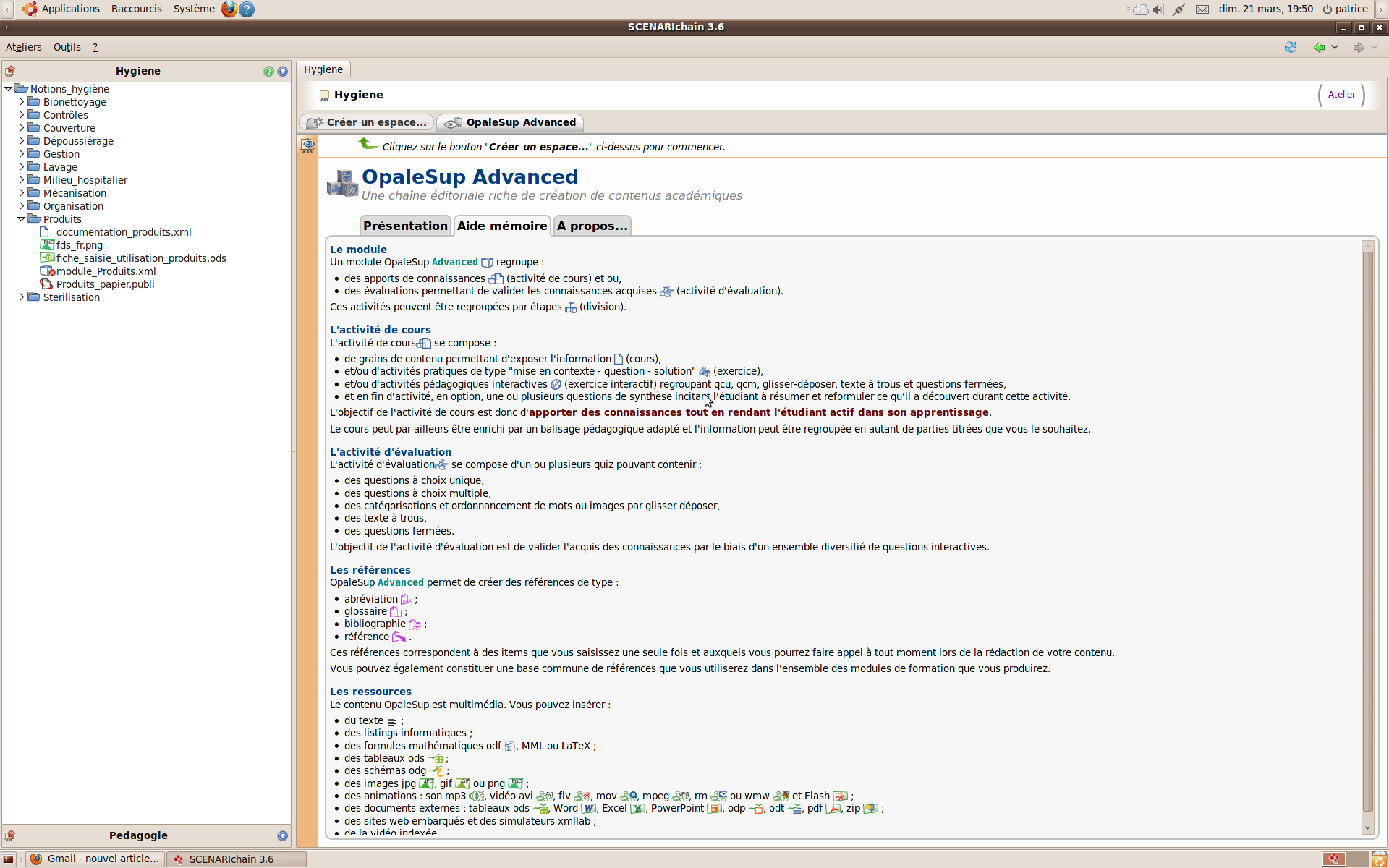The height and width of the screenshot is (868, 1389).
Task: Click SCENARIchain 3.6 taskbar button
Action: [x=237, y=859]
